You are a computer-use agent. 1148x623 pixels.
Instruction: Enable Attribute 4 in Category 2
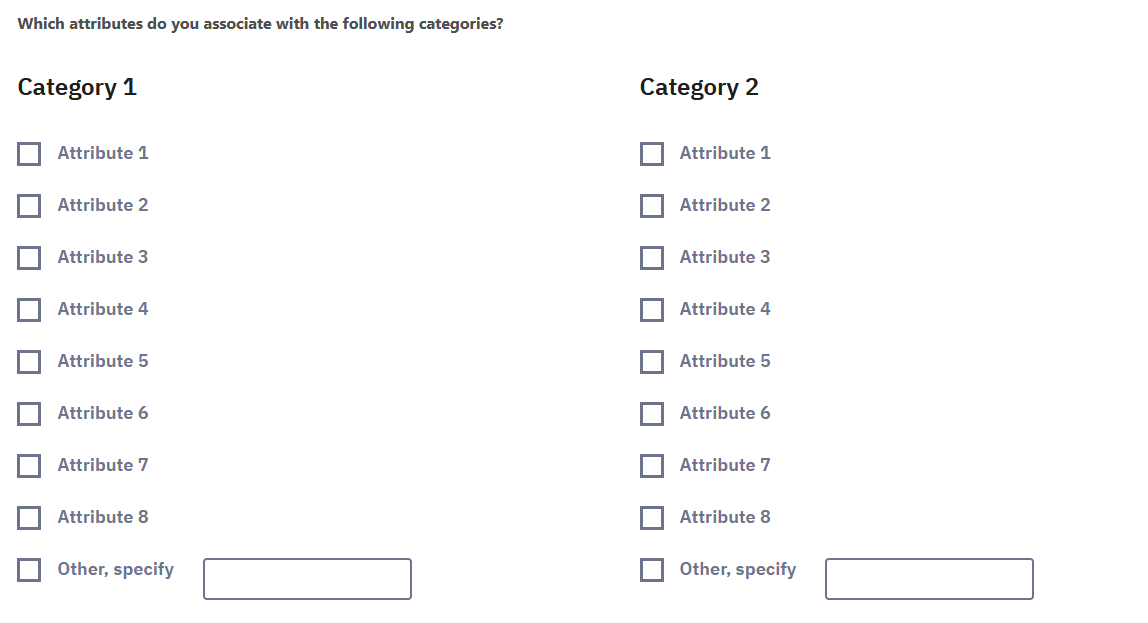pyautogui.click(x=652, y=310)
